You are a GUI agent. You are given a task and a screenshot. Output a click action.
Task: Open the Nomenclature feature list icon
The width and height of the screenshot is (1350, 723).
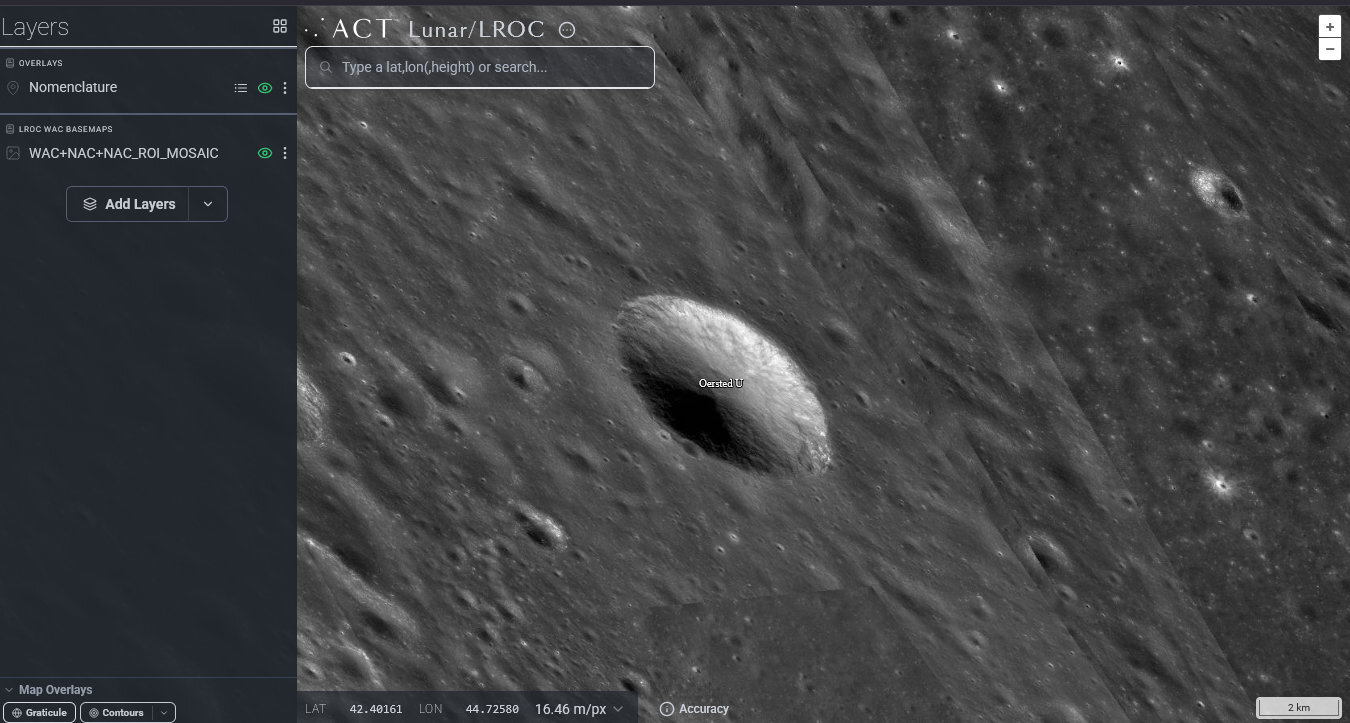coord(241,88)
